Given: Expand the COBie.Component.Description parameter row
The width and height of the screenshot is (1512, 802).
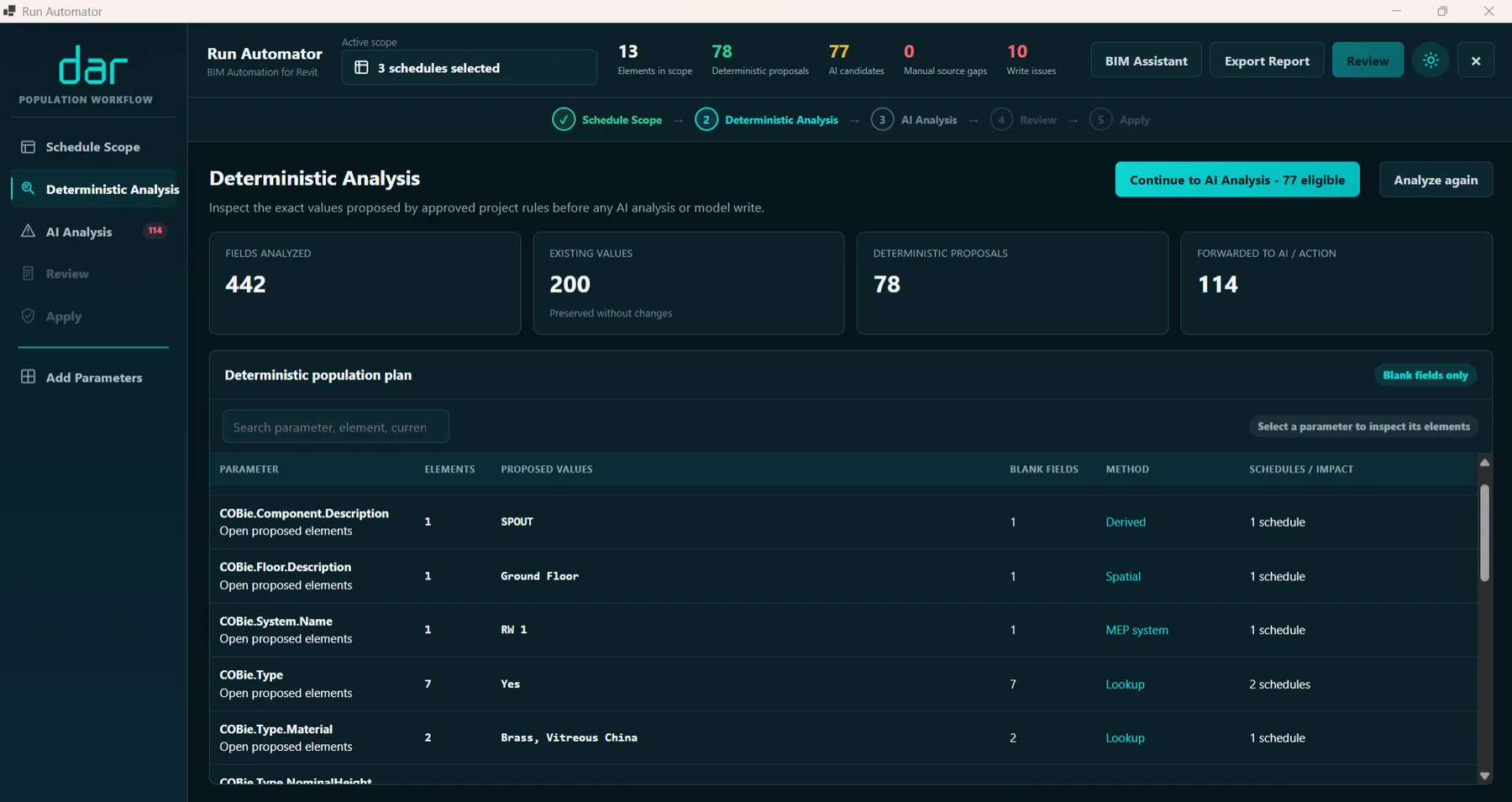Looking at the screenshot, I should pyautogui.click(x=843, y=522).
